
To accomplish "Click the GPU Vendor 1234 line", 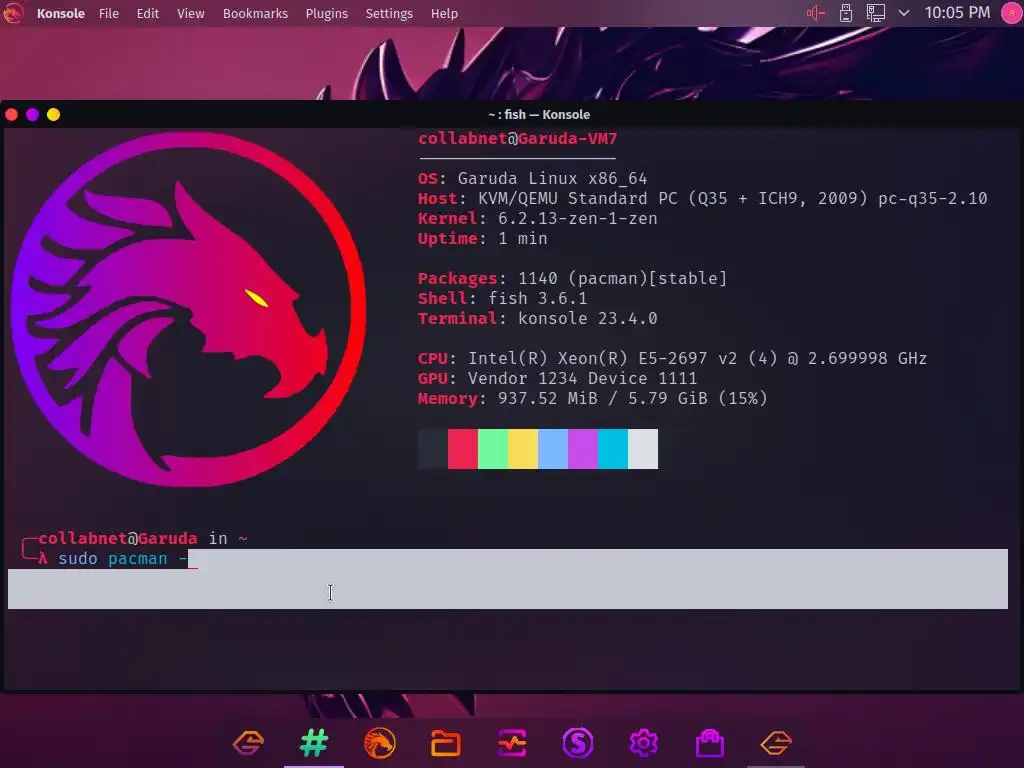I will [558, 379].
